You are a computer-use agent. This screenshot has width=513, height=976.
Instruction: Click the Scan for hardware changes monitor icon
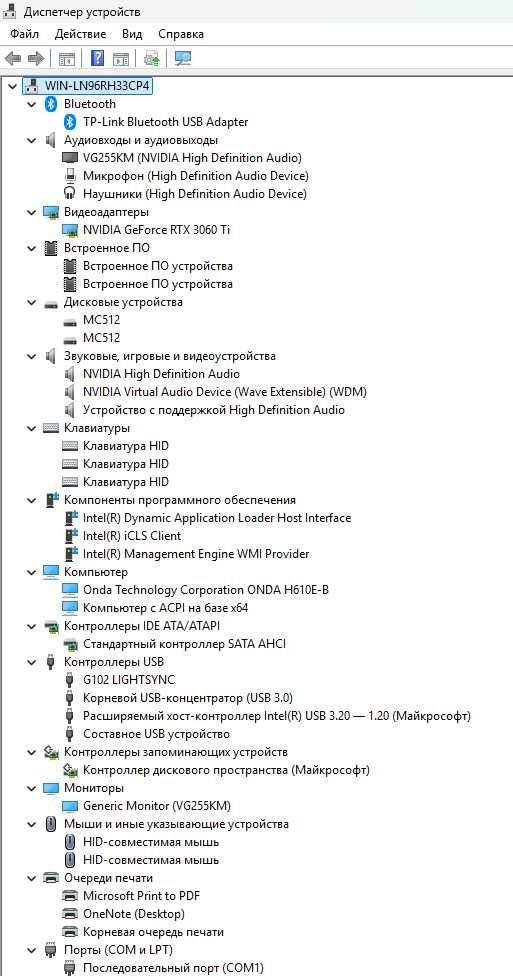pos(183,59)
